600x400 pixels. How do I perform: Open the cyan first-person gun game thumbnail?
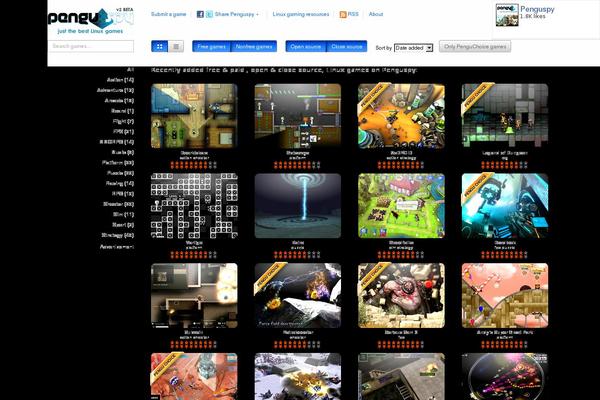click(x=505, y=206)
